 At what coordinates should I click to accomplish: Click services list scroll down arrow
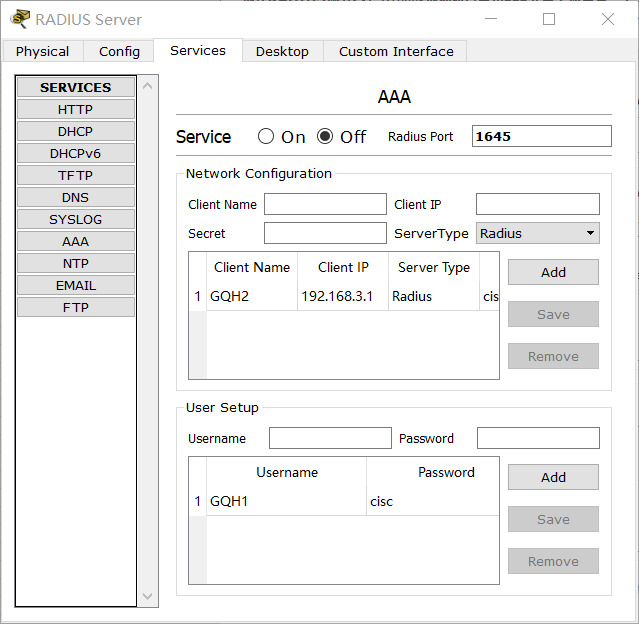click(x=148, y=596)
